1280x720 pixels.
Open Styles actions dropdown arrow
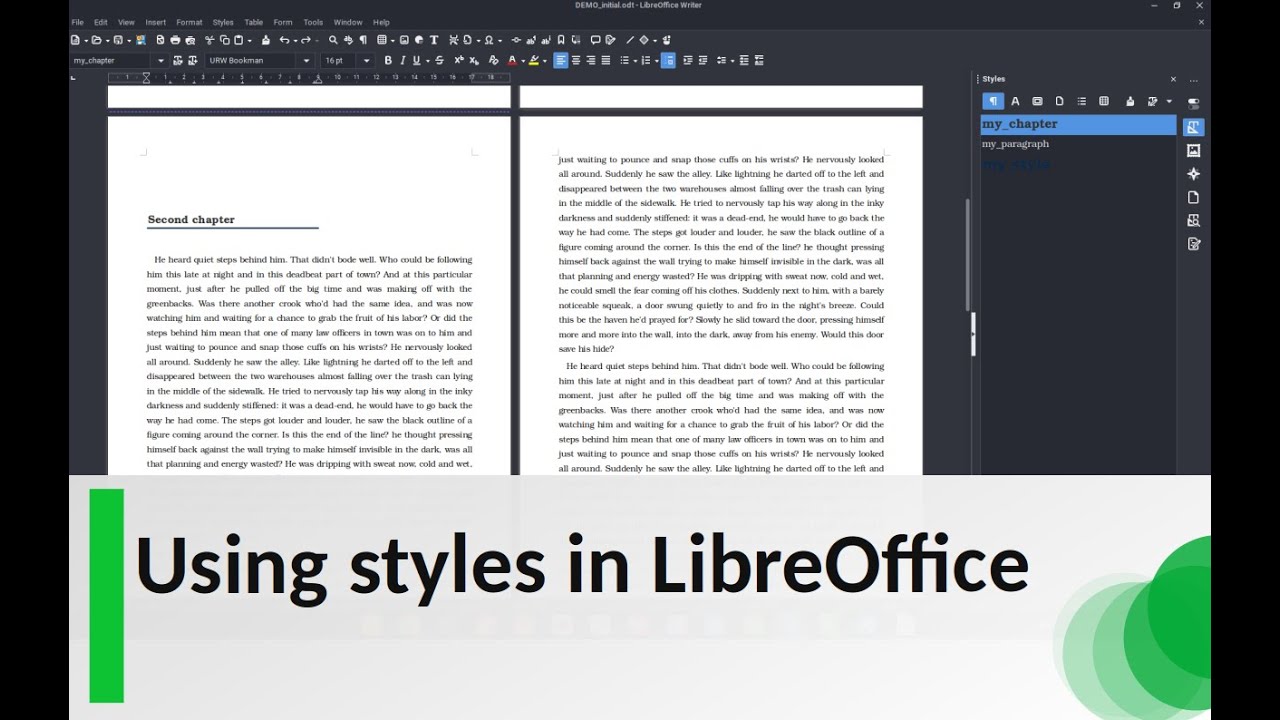pyautogui.click(x=1169, y=101)
